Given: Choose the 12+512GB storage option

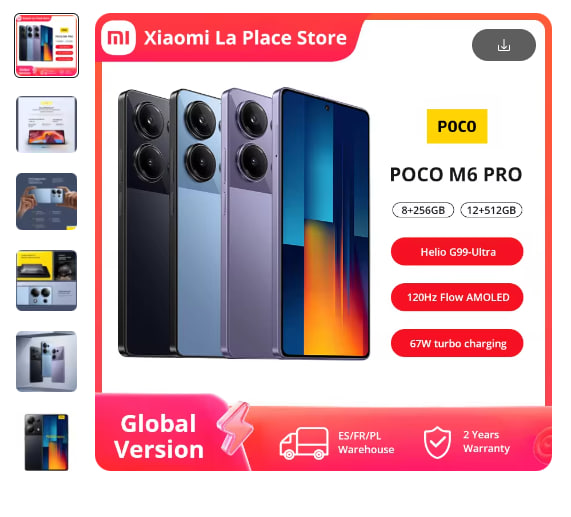Looking at the screenshot, I should pyautogui.click(x=491, y=210).
